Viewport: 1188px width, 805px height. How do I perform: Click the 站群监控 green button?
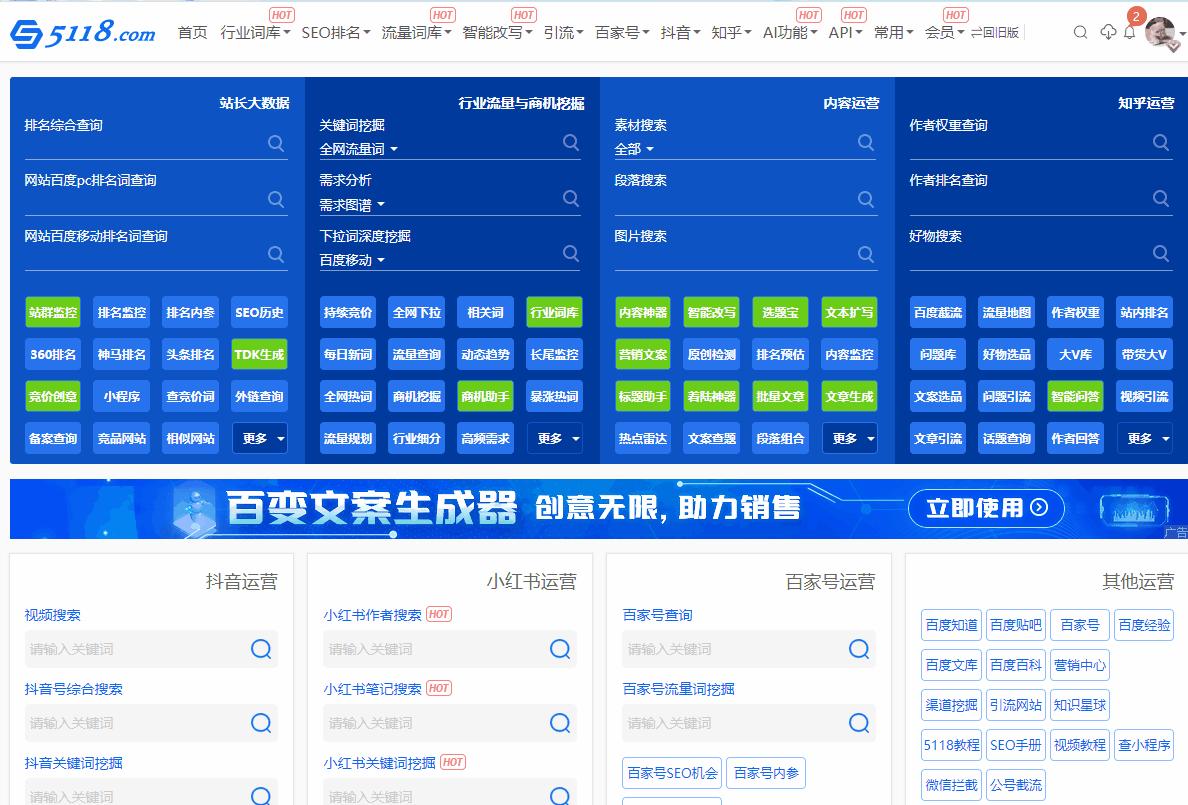pos(53,312)
